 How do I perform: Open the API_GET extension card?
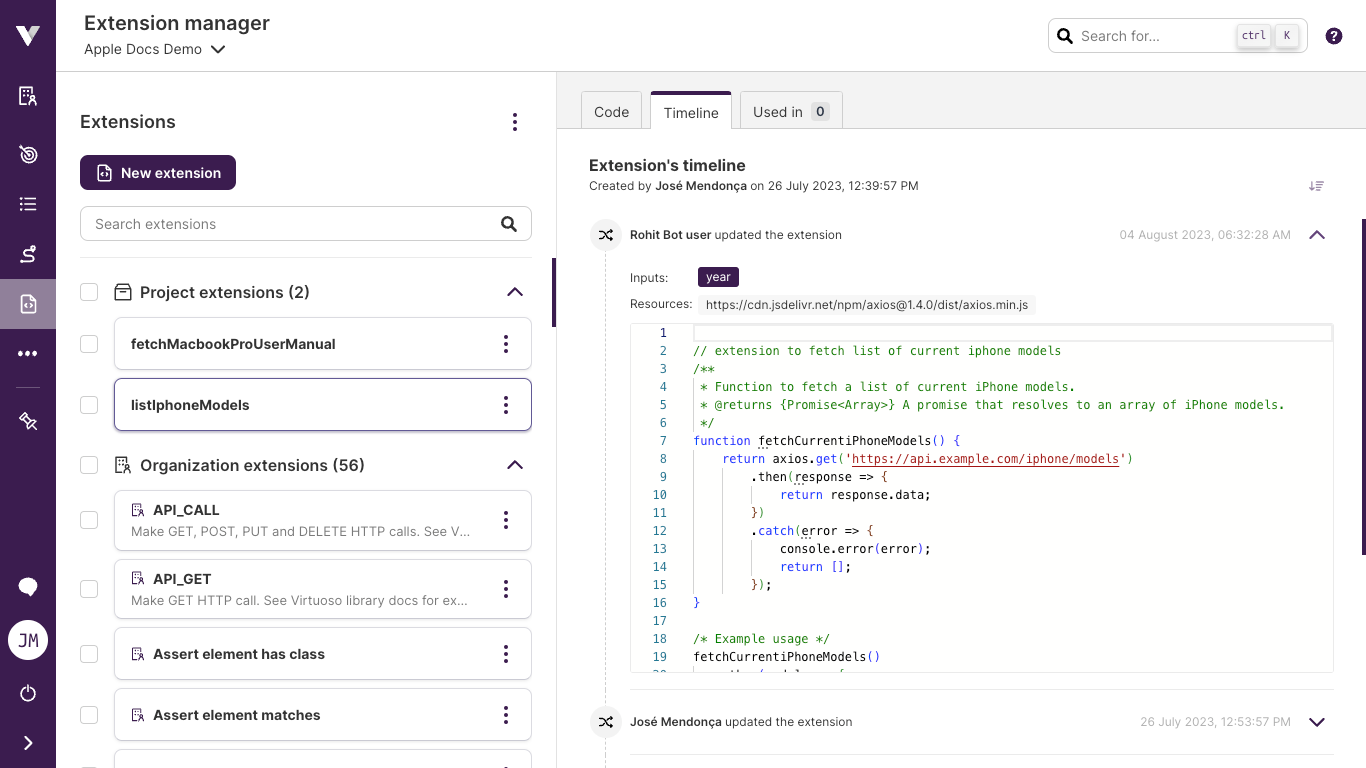point(323,589)
